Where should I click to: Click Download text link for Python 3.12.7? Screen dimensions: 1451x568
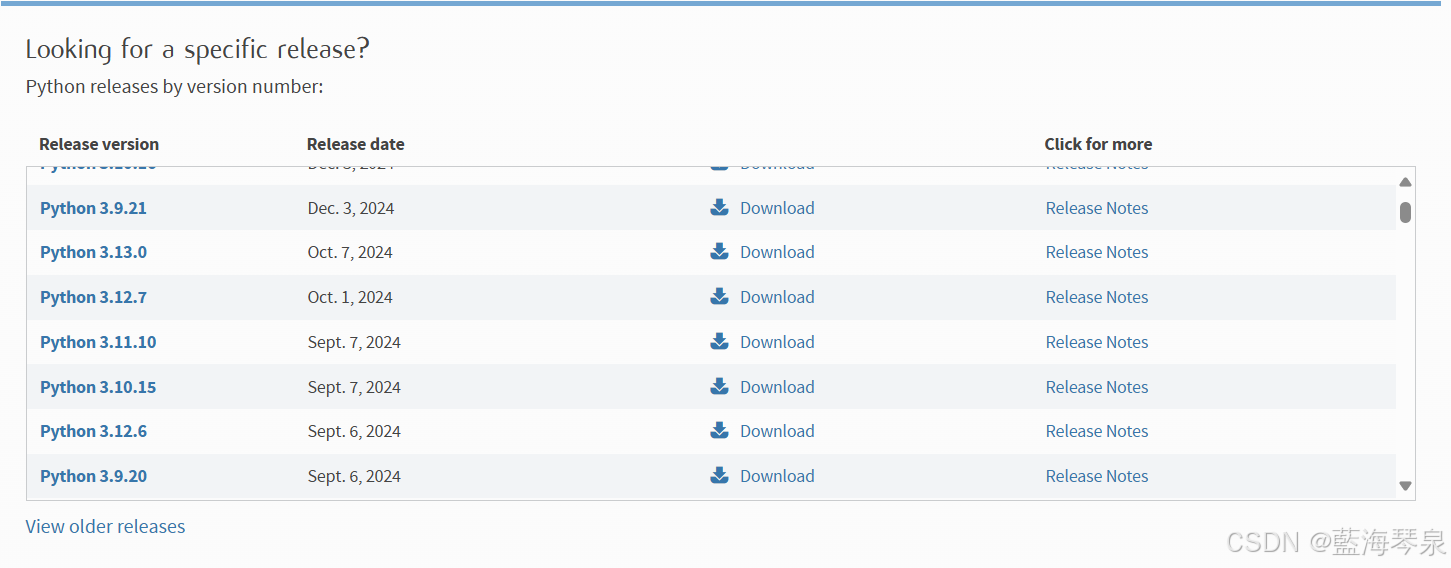[777, 297]
